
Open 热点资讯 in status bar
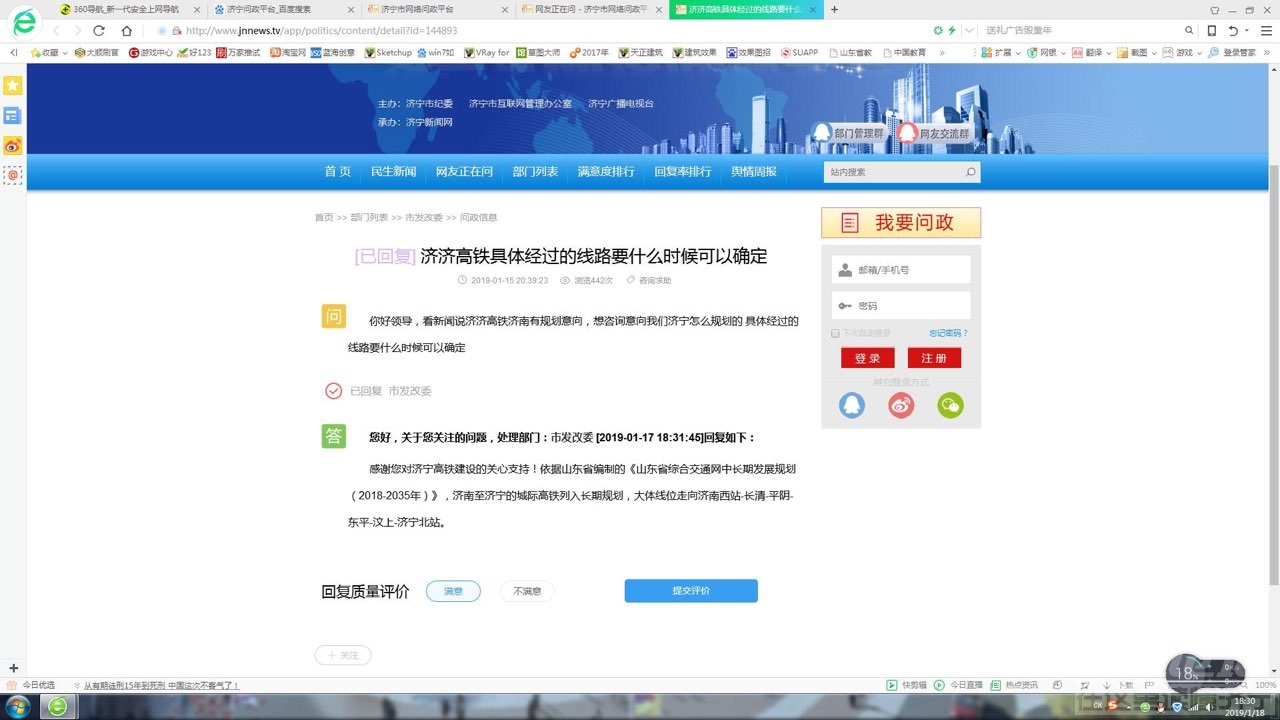coord(1014,685)
